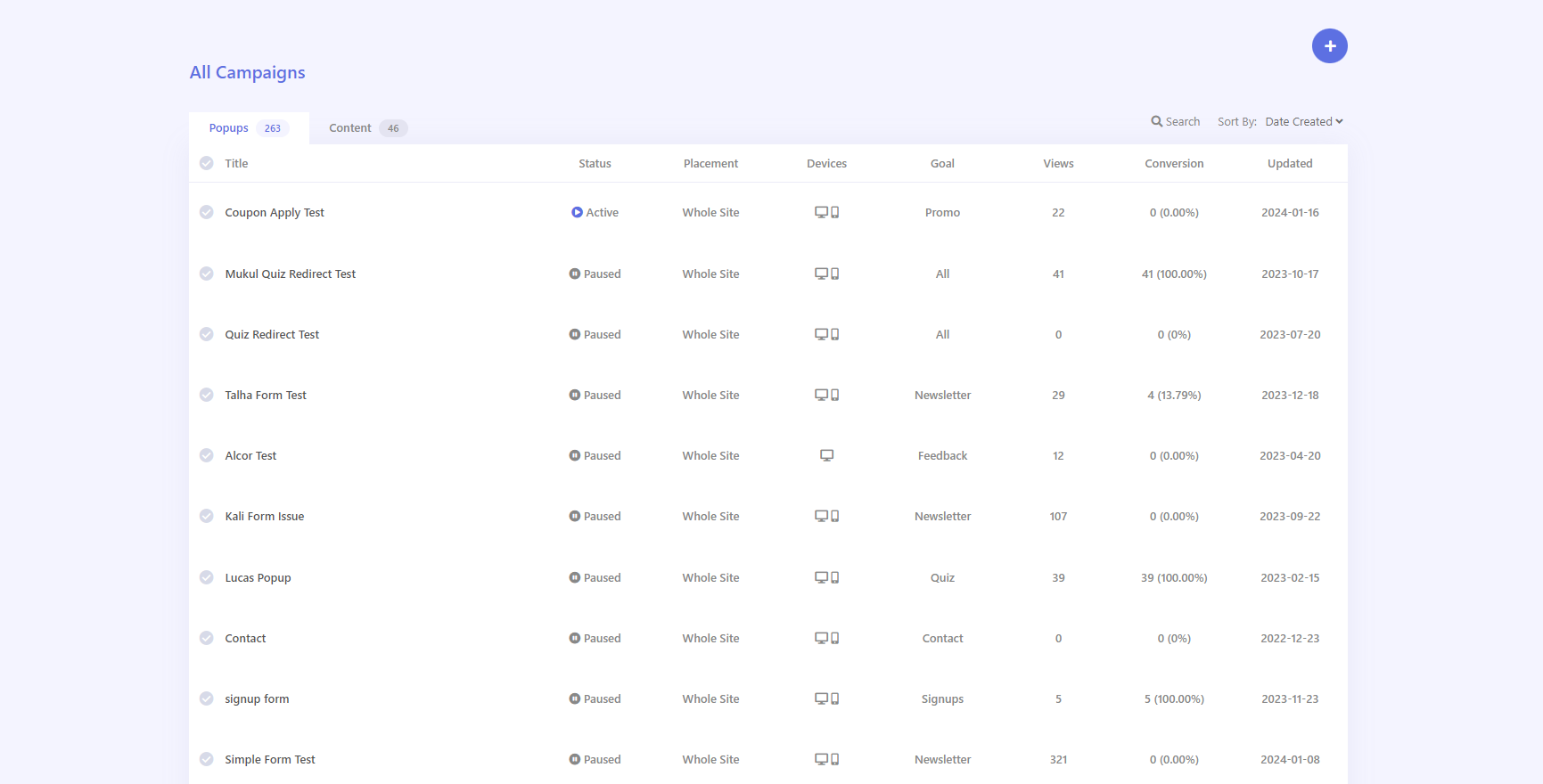Click the devices icons for Simple Form Test
1543x784 pixels.
pos(826,759)
